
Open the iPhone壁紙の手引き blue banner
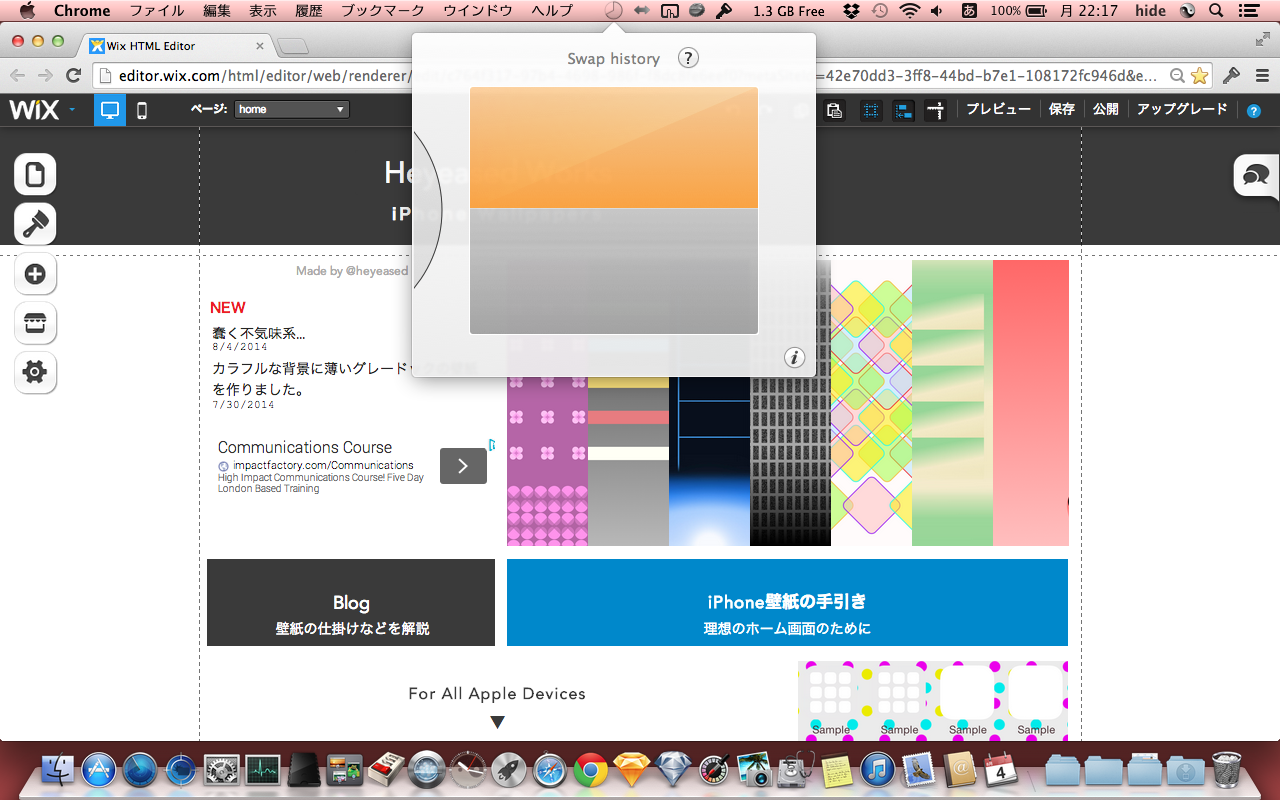(x=787, y=602)
